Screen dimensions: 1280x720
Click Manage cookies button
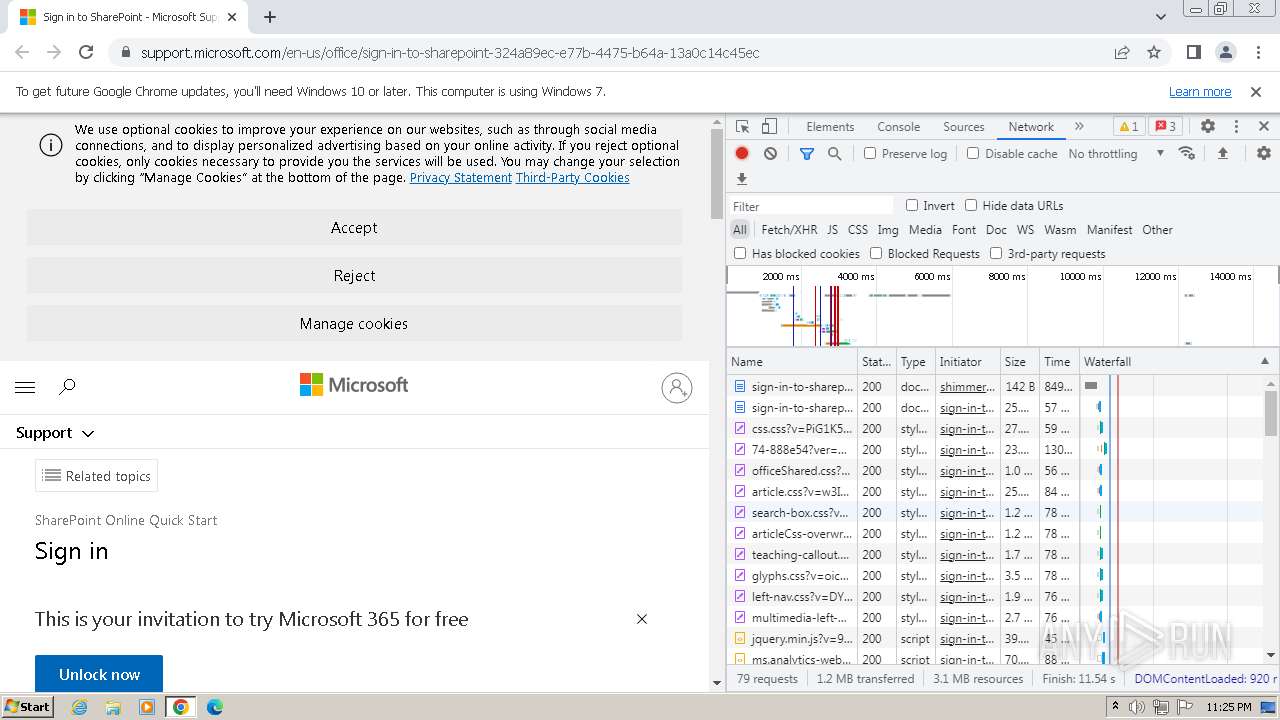point(354,324)
